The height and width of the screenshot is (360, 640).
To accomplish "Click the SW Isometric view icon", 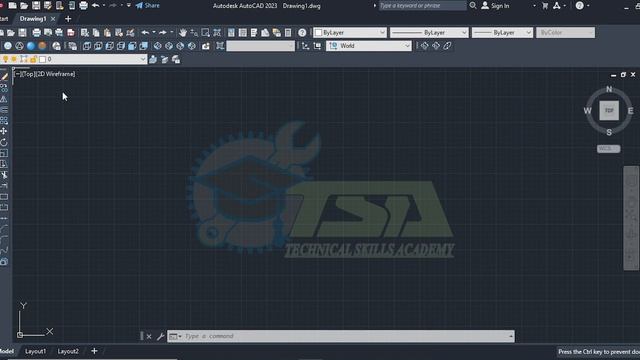I will pyautogui.click(x=157, y=46).
